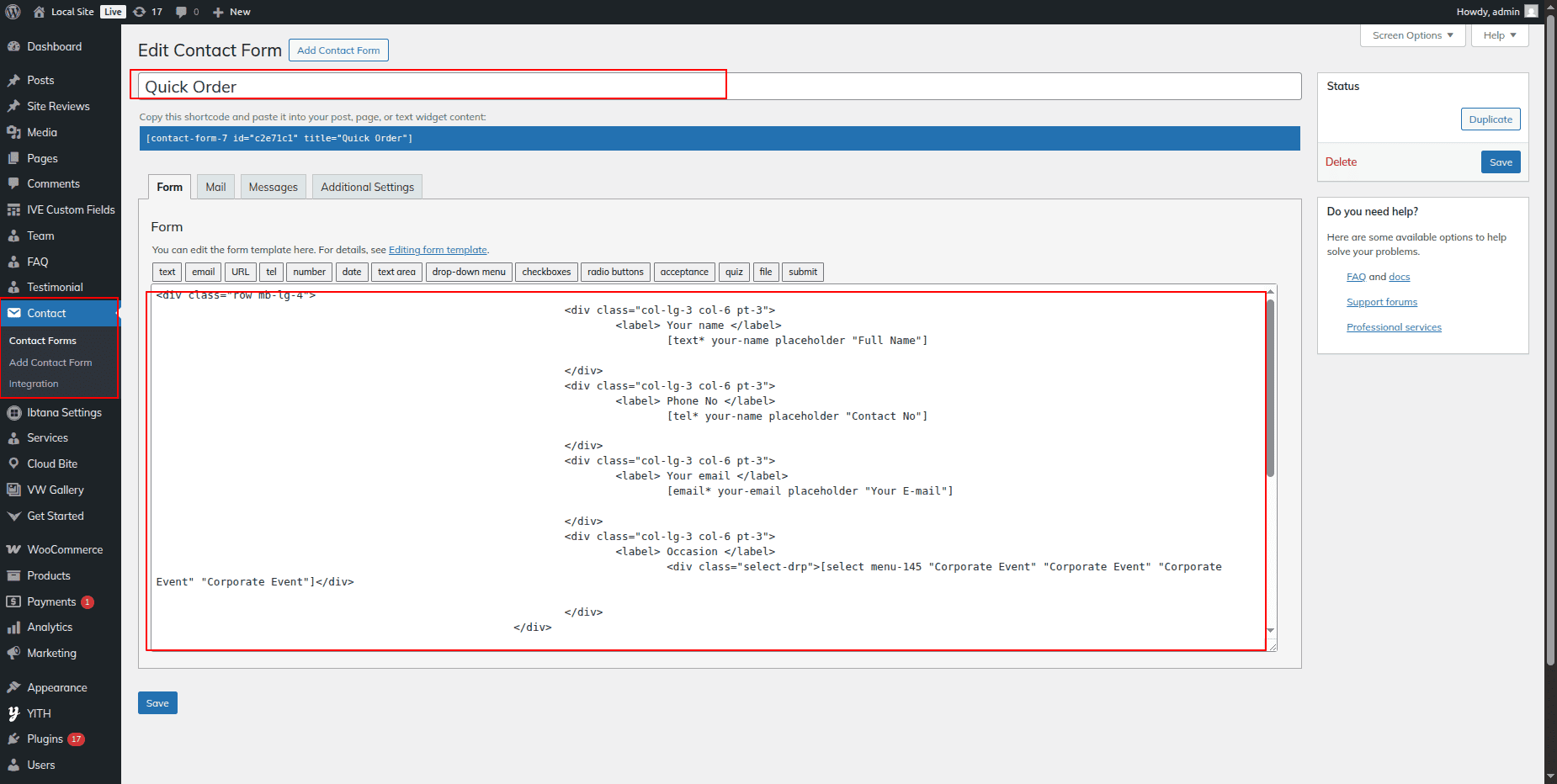Expand the Help dropdown panel

[1499, 35]
